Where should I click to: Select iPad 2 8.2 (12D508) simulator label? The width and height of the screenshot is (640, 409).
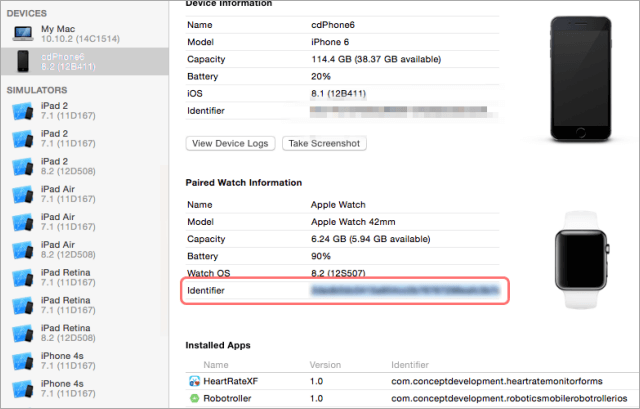pos(68,167)
